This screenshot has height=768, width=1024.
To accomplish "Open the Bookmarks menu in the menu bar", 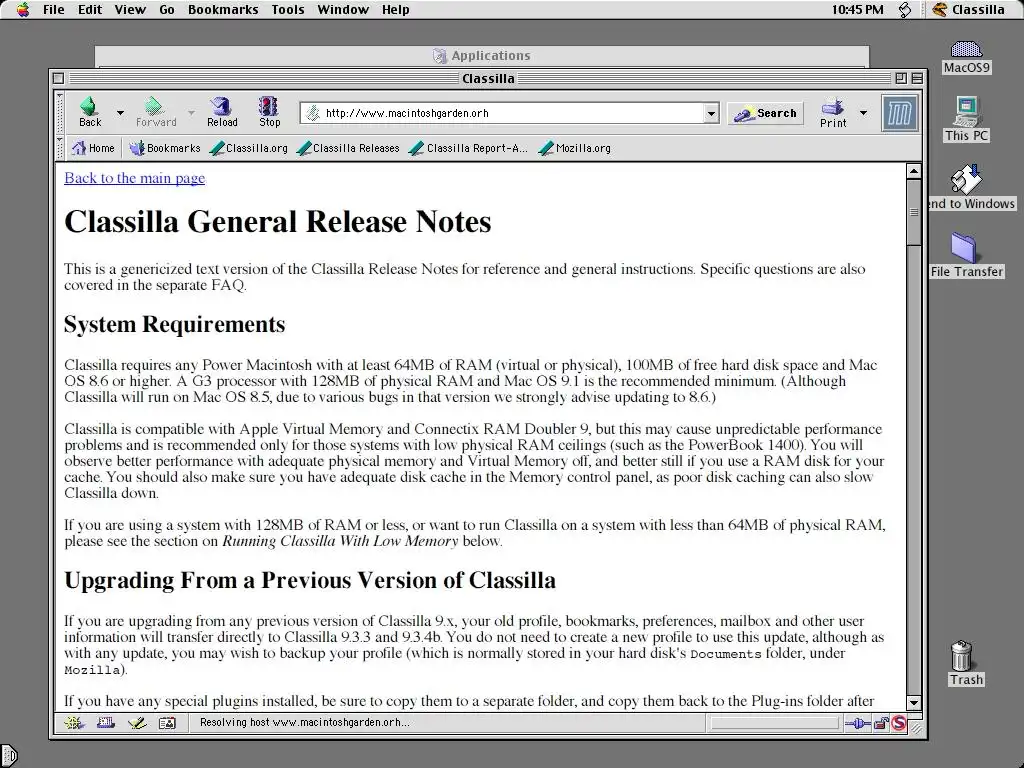I will 223,10.
